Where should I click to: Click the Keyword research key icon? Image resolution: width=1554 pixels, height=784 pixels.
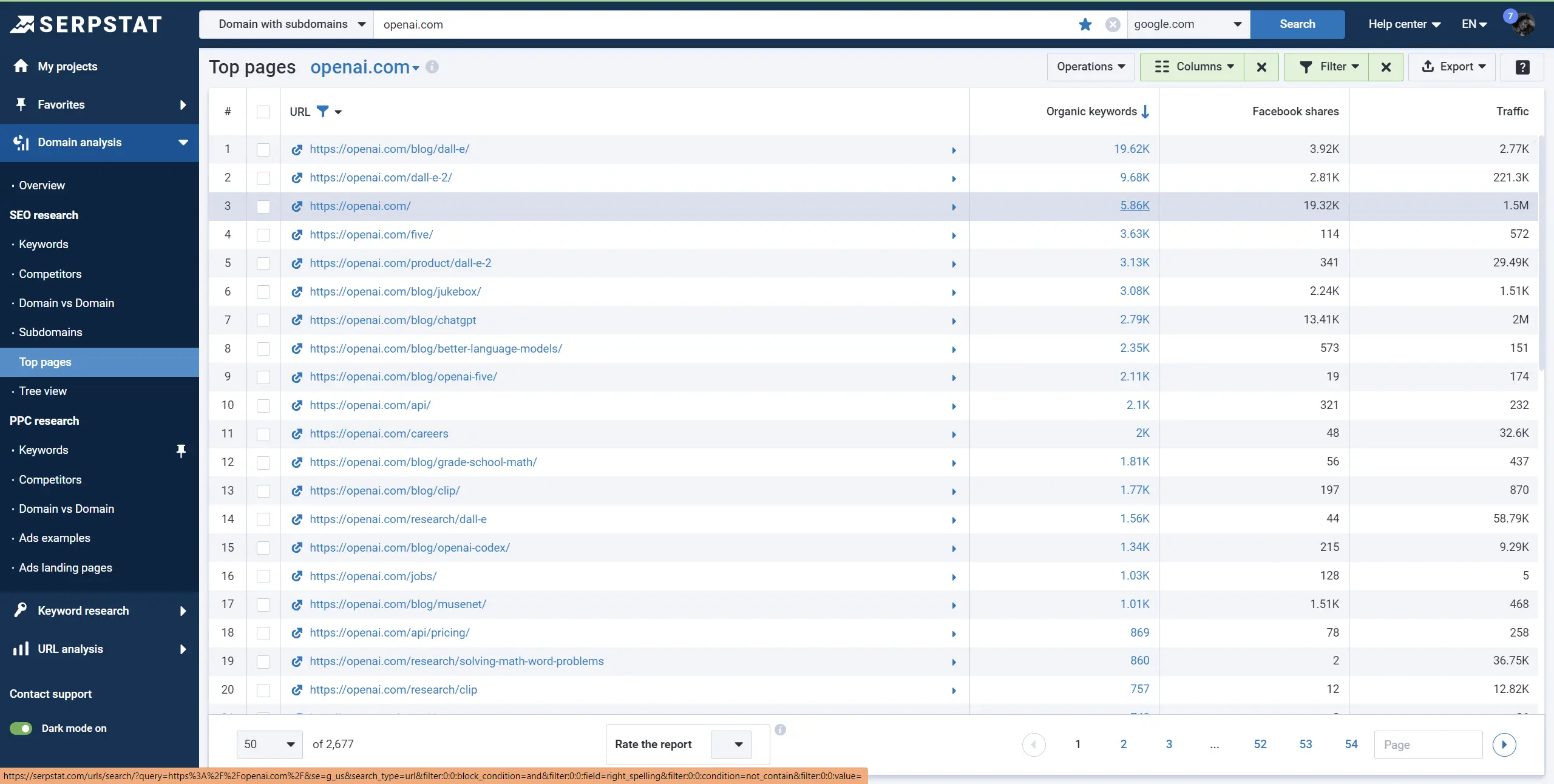(x=21, y=610)
